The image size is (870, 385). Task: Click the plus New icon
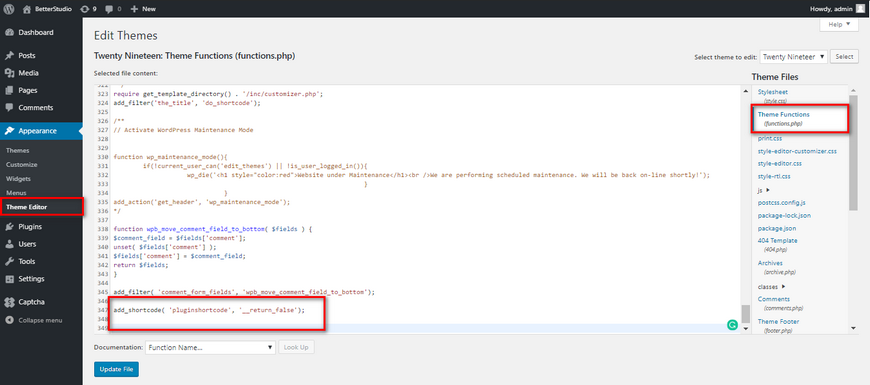point(134,9)
